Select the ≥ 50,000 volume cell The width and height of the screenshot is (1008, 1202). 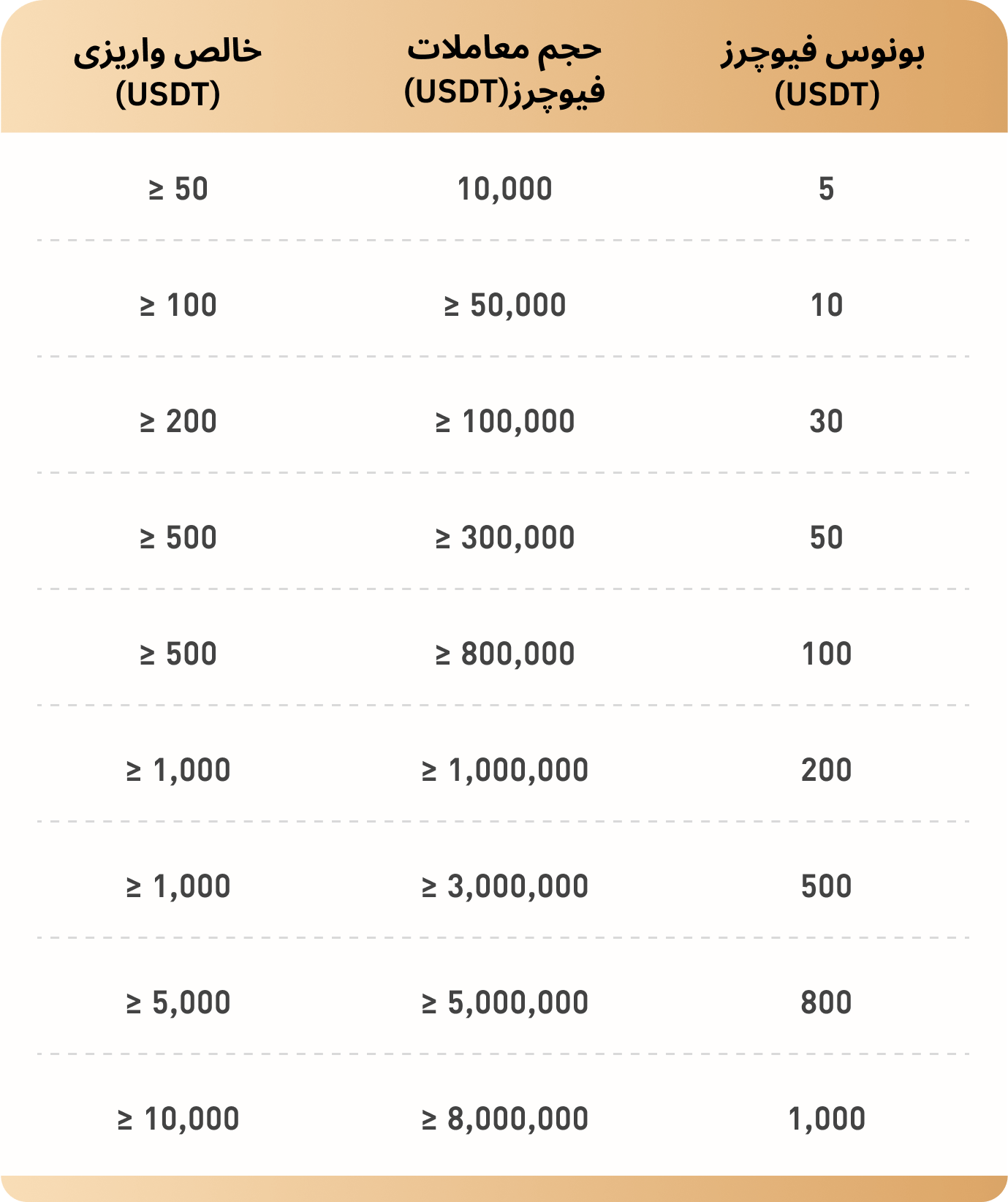(504, 306)
